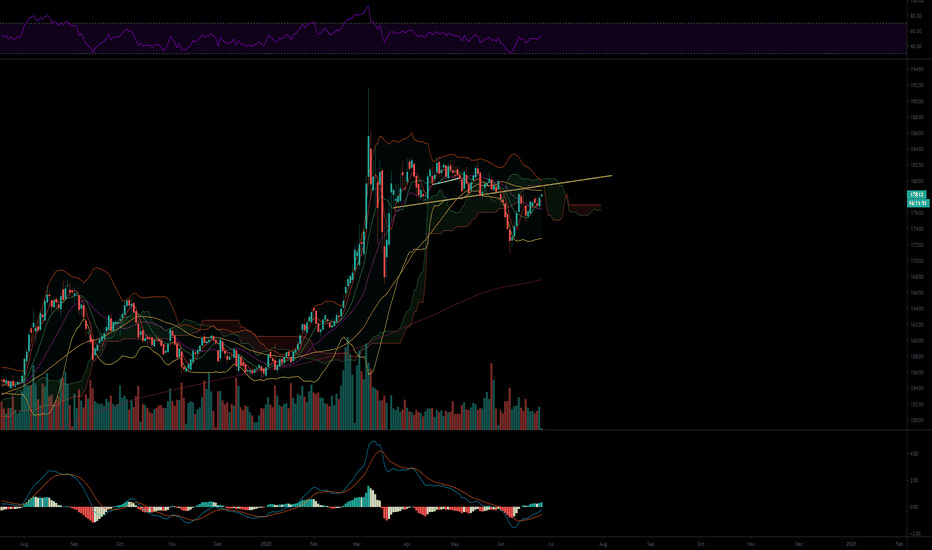Click the "17400" price axis label
The width and height of the screenshot is (932, 550).
tap(917, 229)
